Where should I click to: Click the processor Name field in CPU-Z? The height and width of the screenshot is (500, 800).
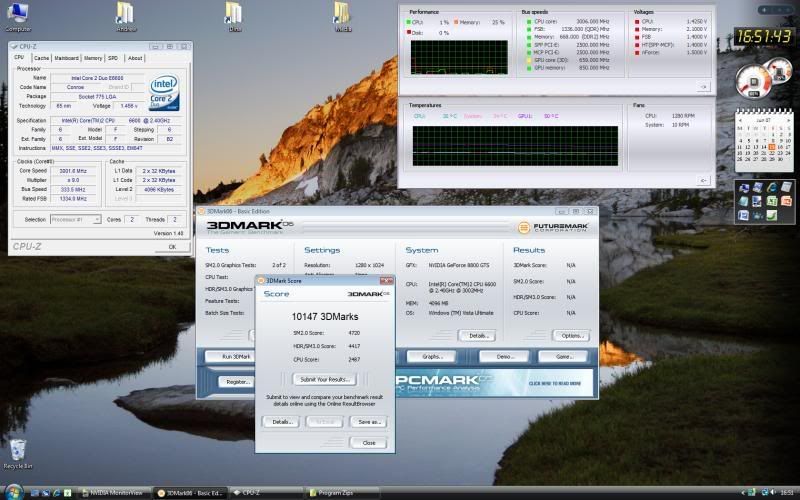[x=97, y=78]
